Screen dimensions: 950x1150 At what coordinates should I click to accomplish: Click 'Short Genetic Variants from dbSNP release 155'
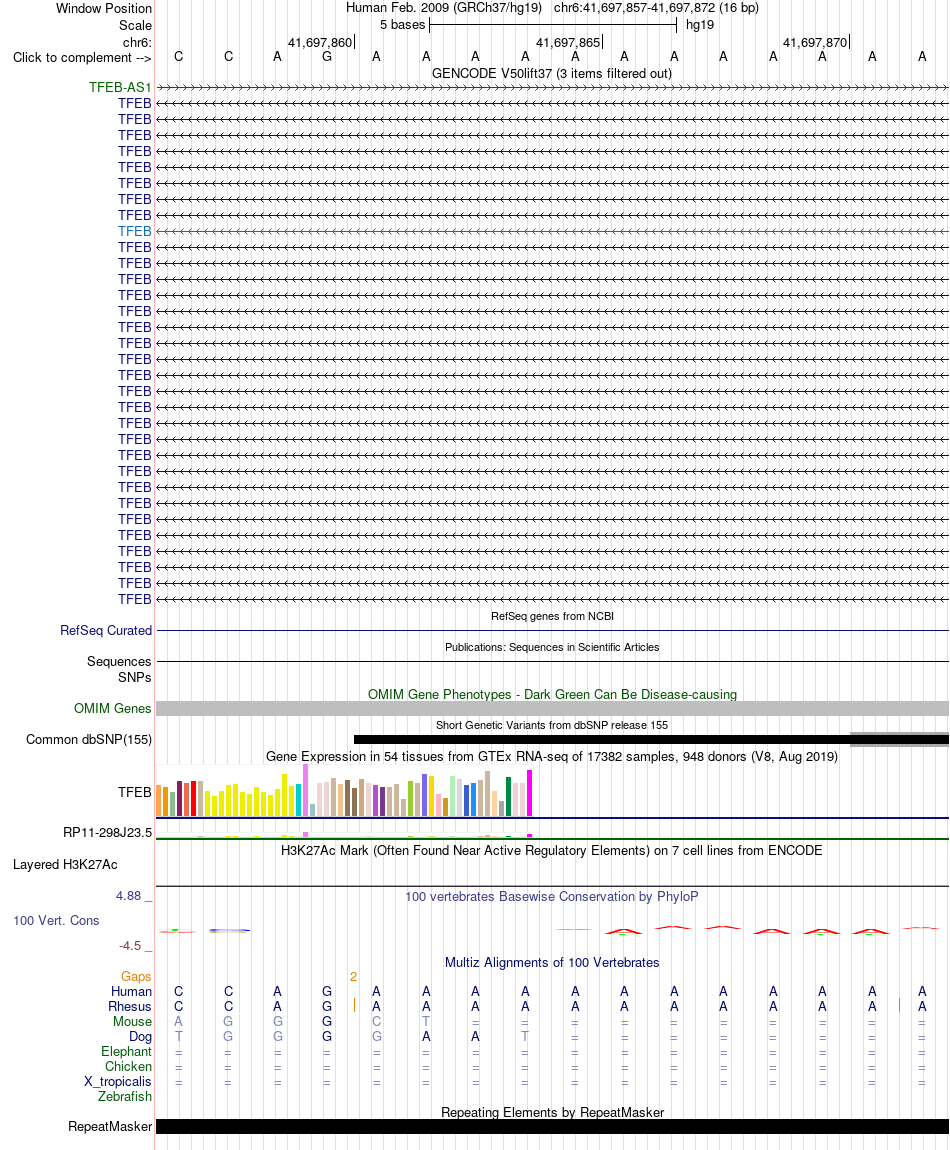[x=552, y=725]
